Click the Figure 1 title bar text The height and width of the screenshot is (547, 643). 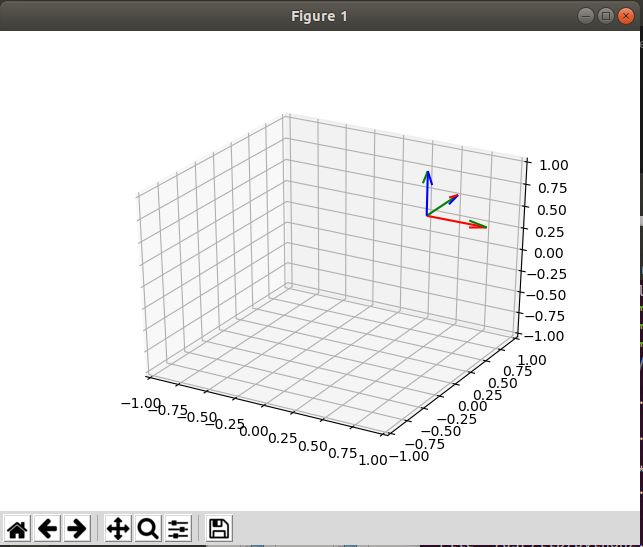[319, 16]
